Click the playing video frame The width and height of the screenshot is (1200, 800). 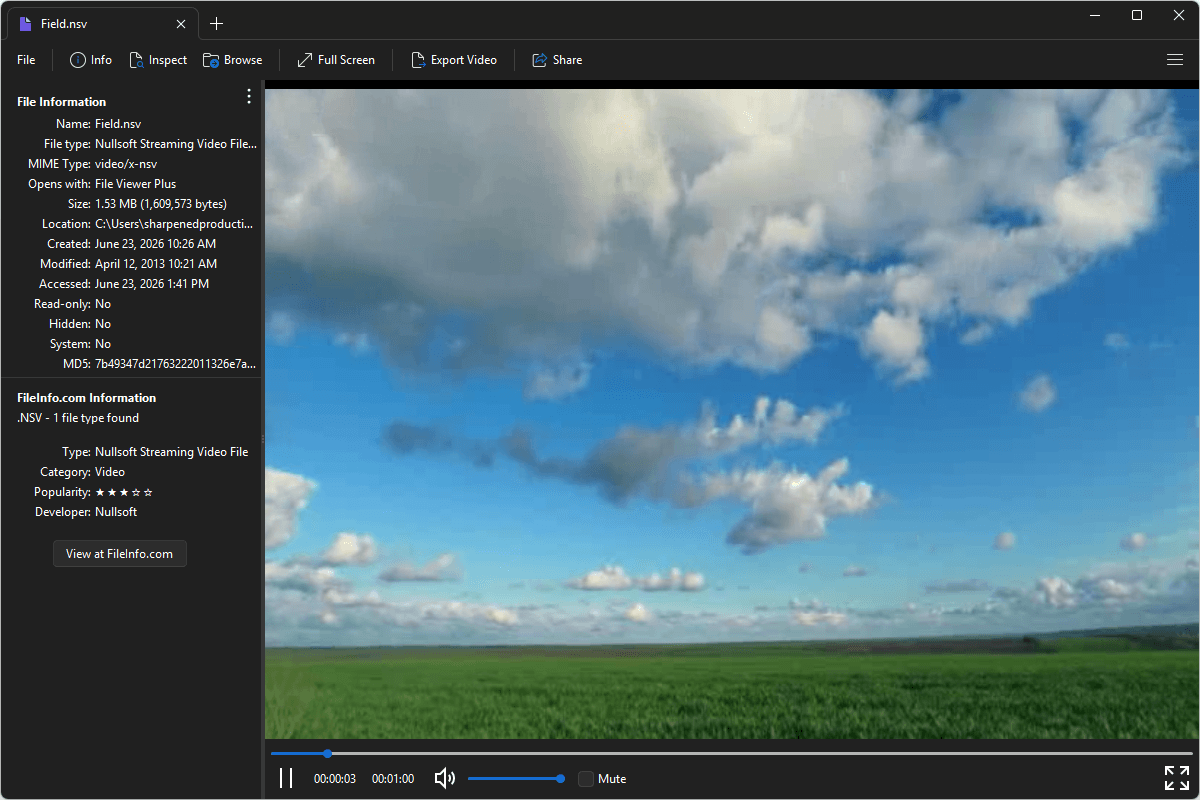(731, 414)
